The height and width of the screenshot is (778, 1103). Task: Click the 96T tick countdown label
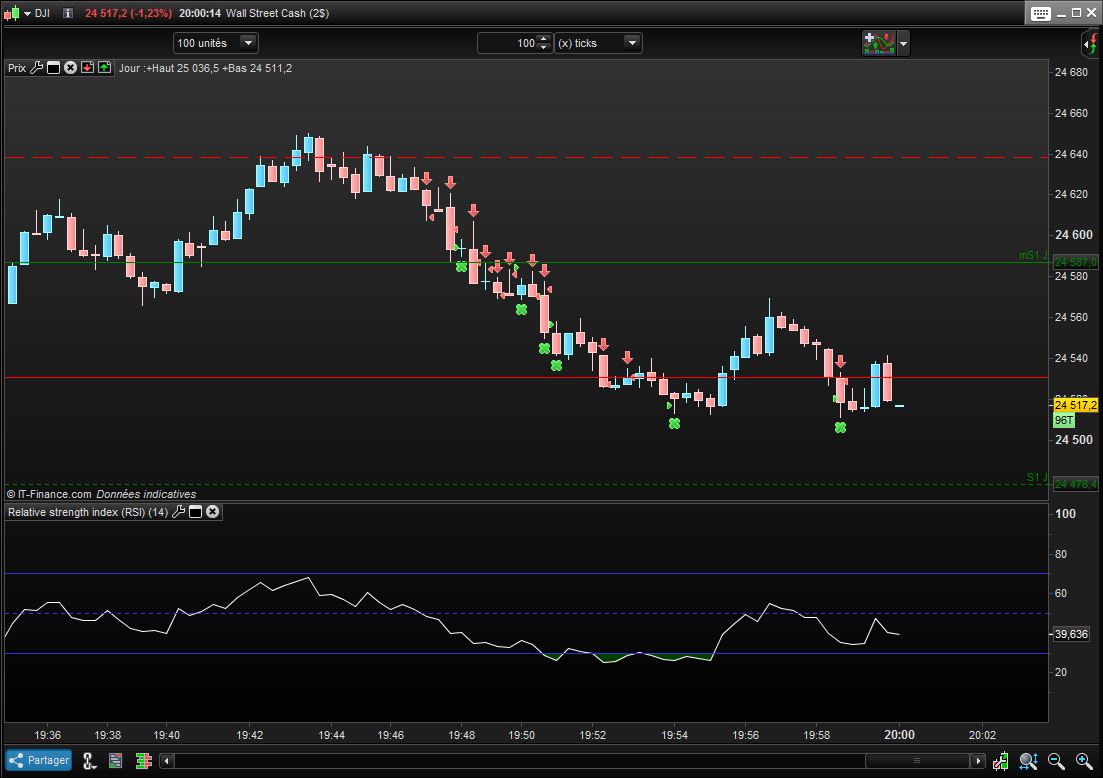(x=1064, y=420)
